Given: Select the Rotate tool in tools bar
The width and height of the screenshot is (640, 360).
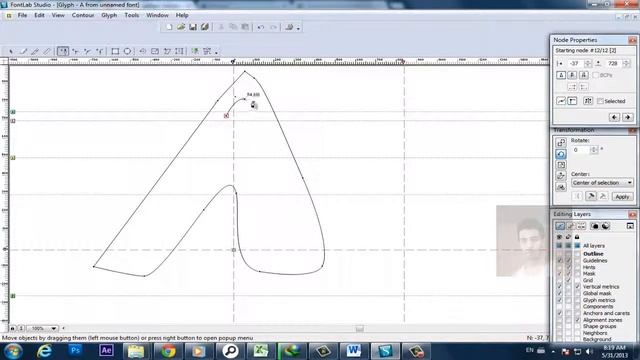Looking at the screenshot, I should [143, 51].
